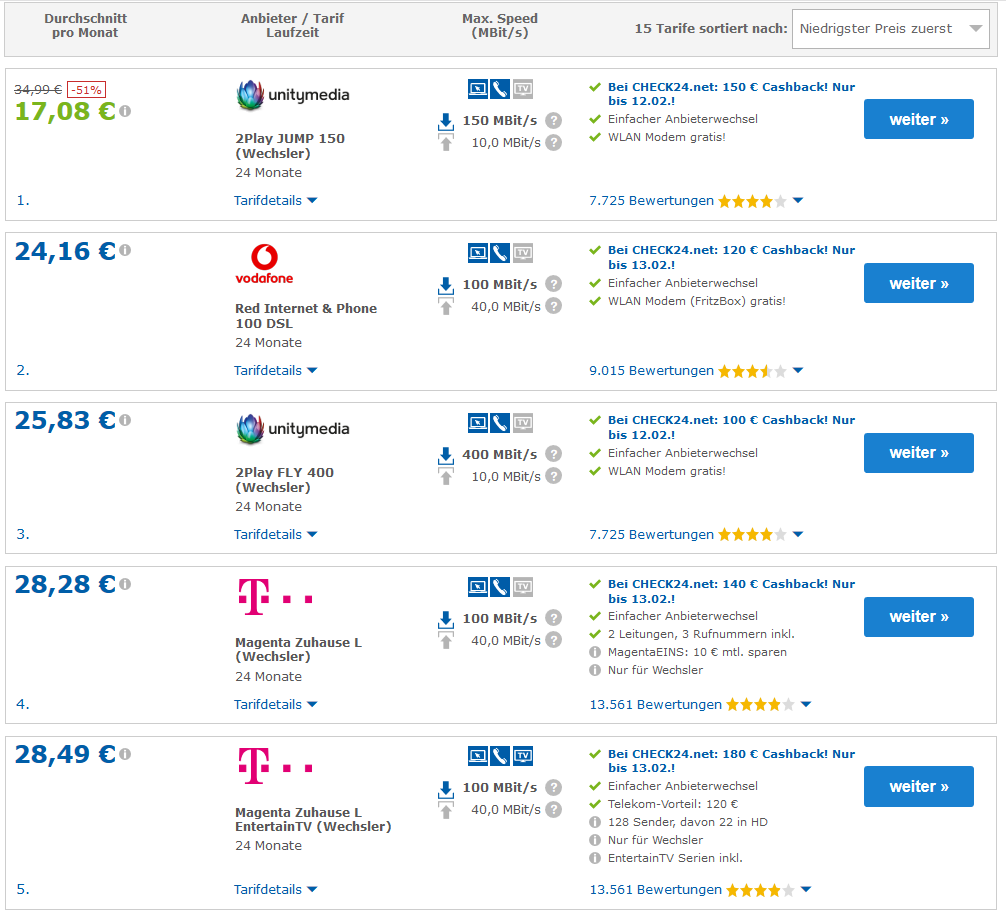Click the price '17,08 €'
1006x912 pixels.
pyautogui.click(x=65, y=112)
